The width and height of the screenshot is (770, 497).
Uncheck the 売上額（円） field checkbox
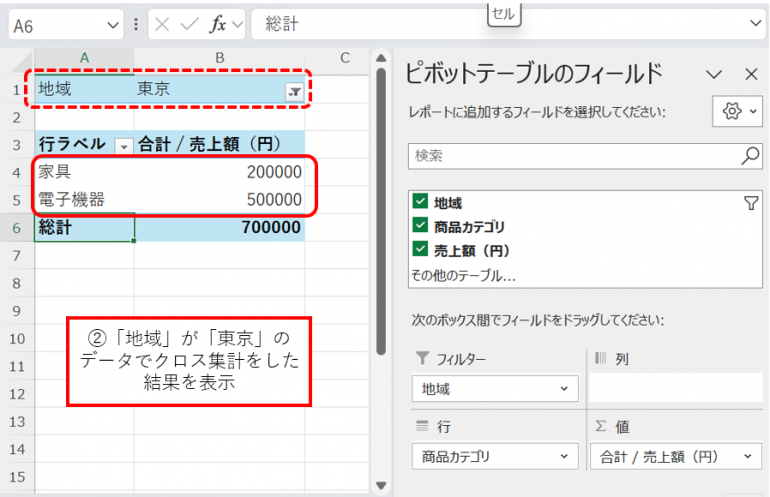421,249
